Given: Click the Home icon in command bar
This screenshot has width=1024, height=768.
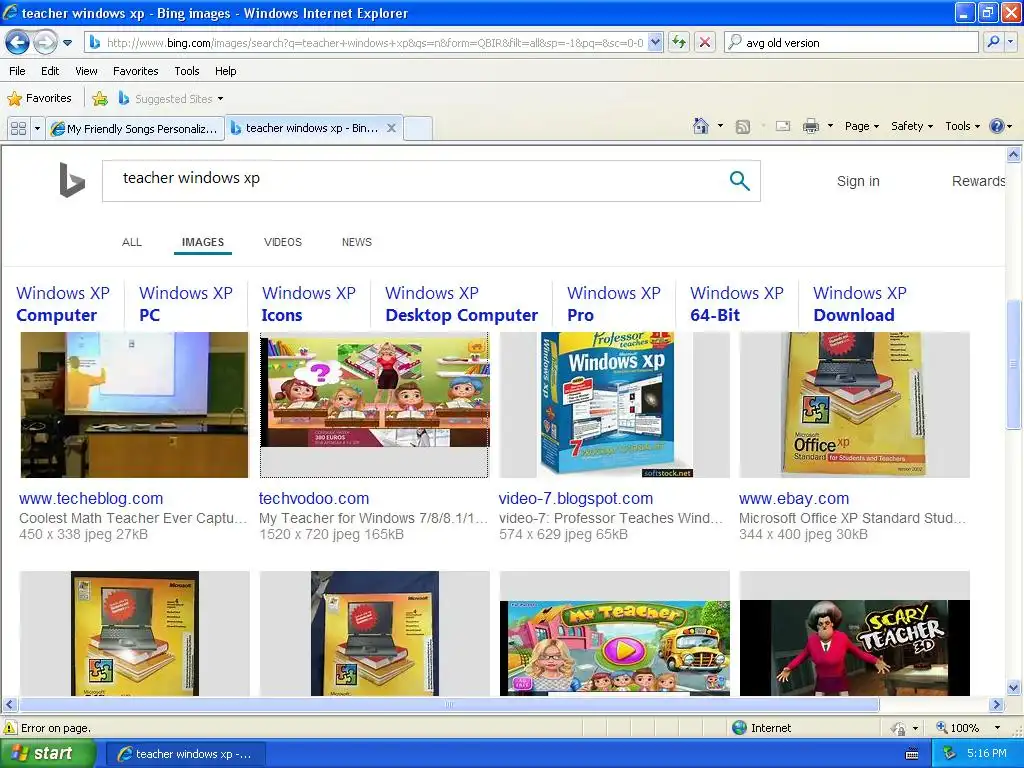Looking at the screenshot, I should [701, 126].
